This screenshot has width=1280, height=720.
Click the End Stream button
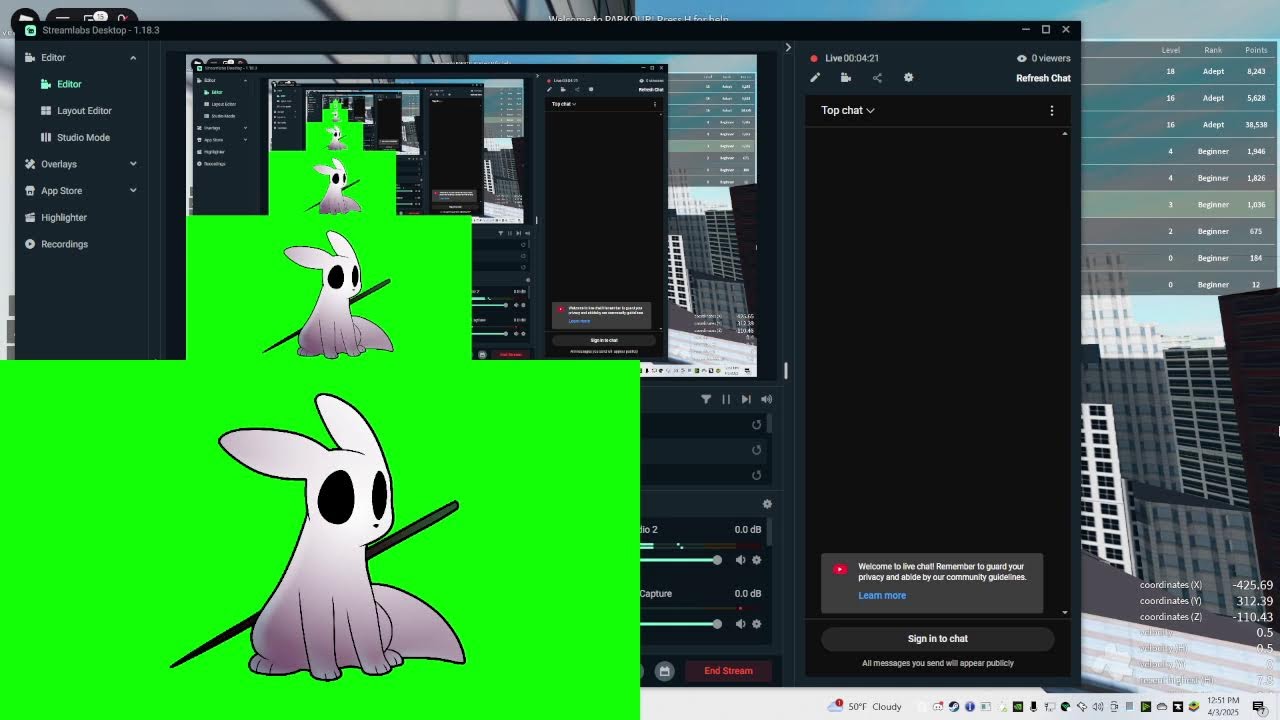[x=728, y=671]
